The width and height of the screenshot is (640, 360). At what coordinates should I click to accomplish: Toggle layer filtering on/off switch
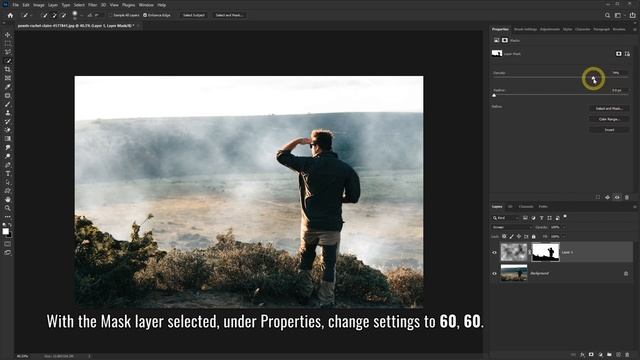coord(565,216)
